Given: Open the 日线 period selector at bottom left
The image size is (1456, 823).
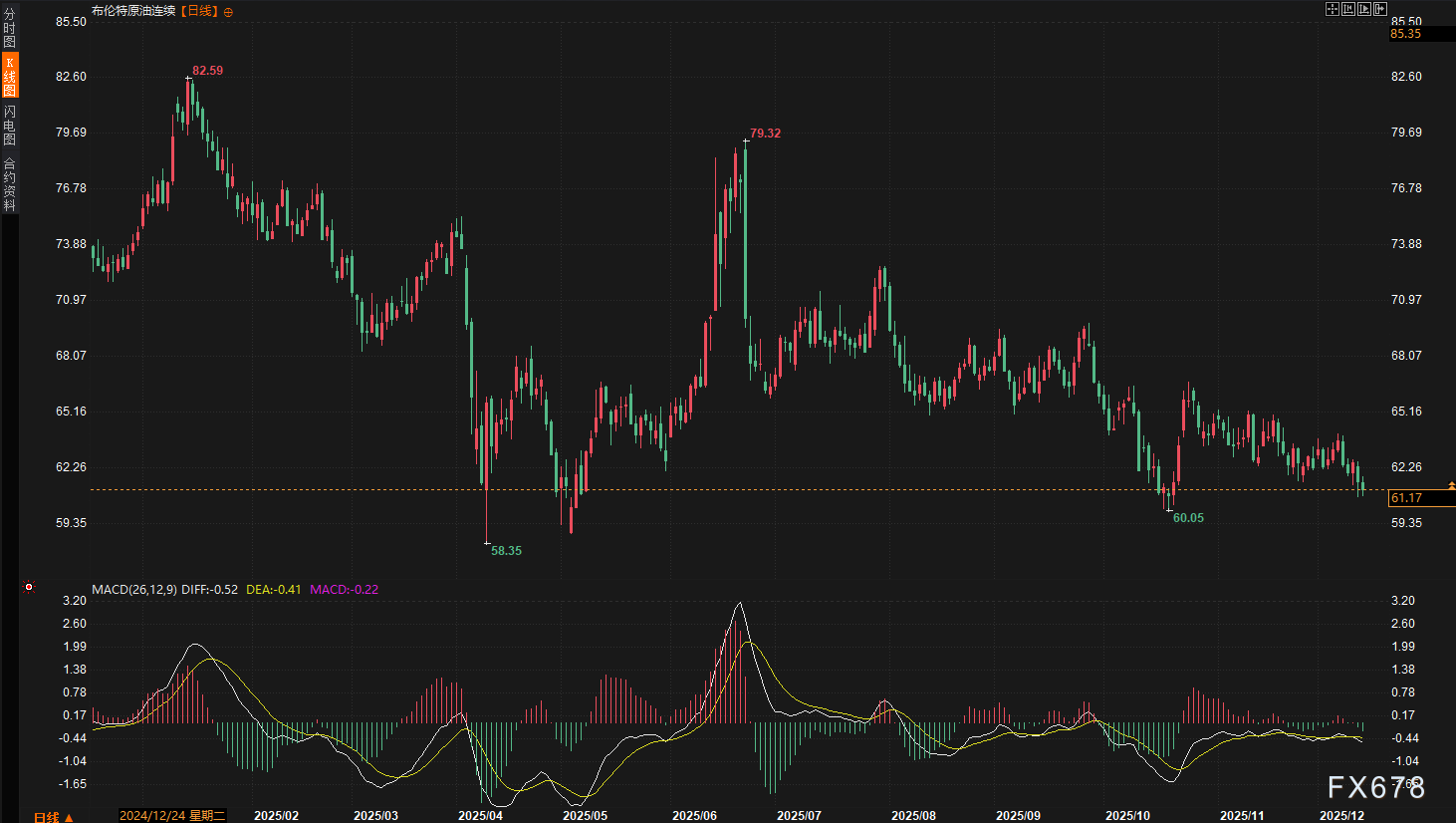Looking at the screenshot, I should click(53, 817).
